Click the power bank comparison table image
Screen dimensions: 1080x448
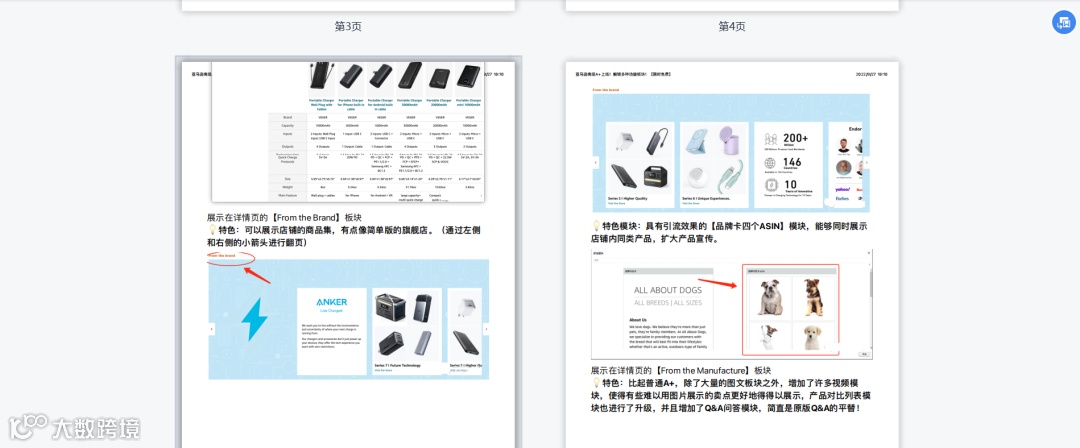pyautogui.click(x=348, y=132)
